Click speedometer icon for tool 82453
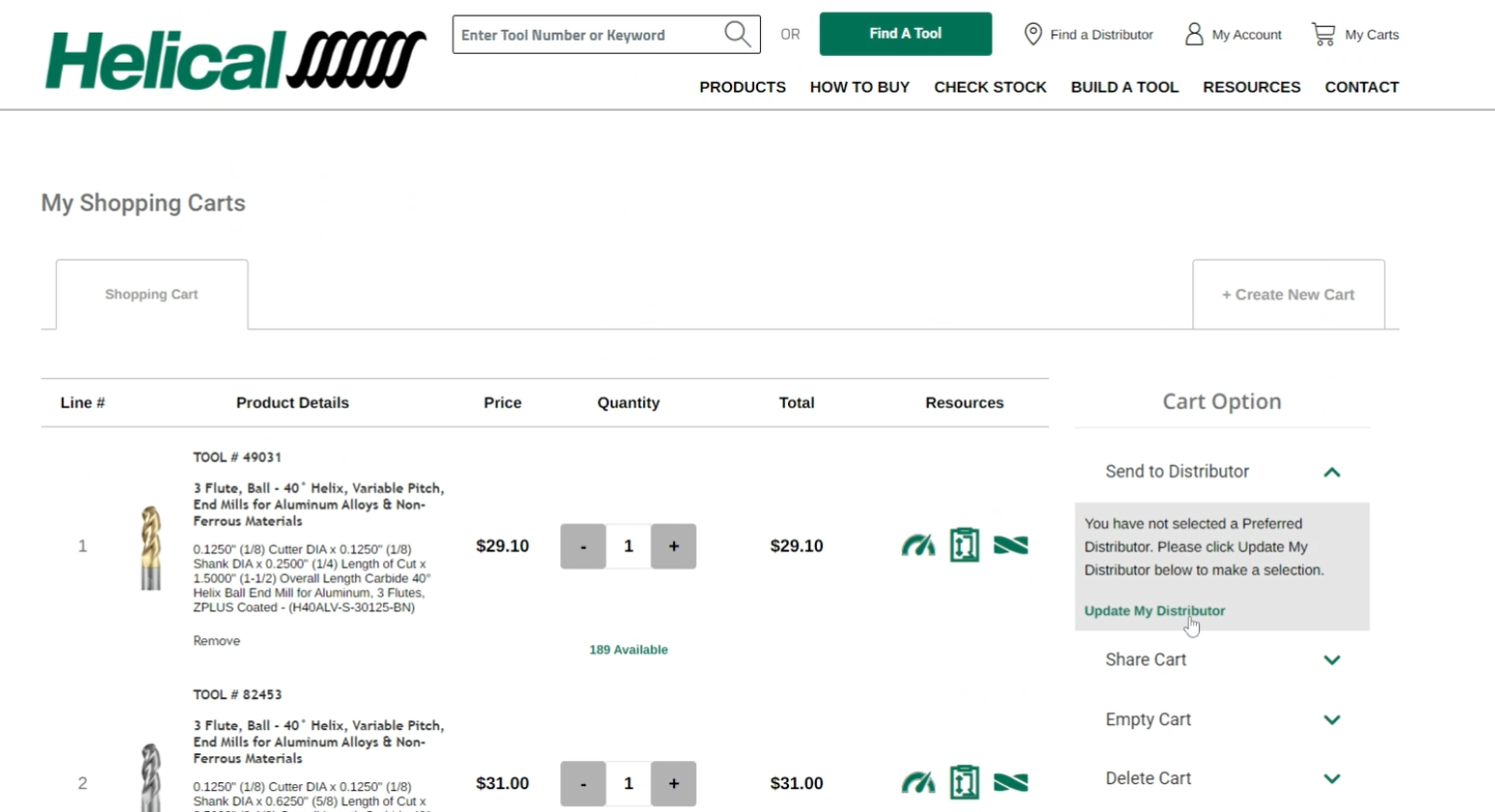Screen dimensions: 1495x812 918,783
